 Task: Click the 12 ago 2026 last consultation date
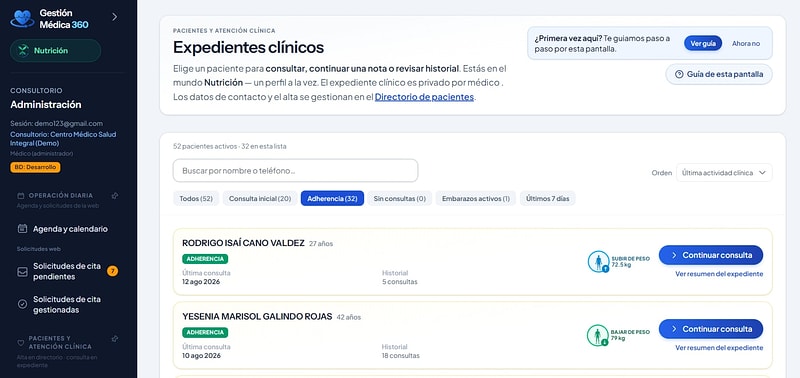tap(201, 282)
